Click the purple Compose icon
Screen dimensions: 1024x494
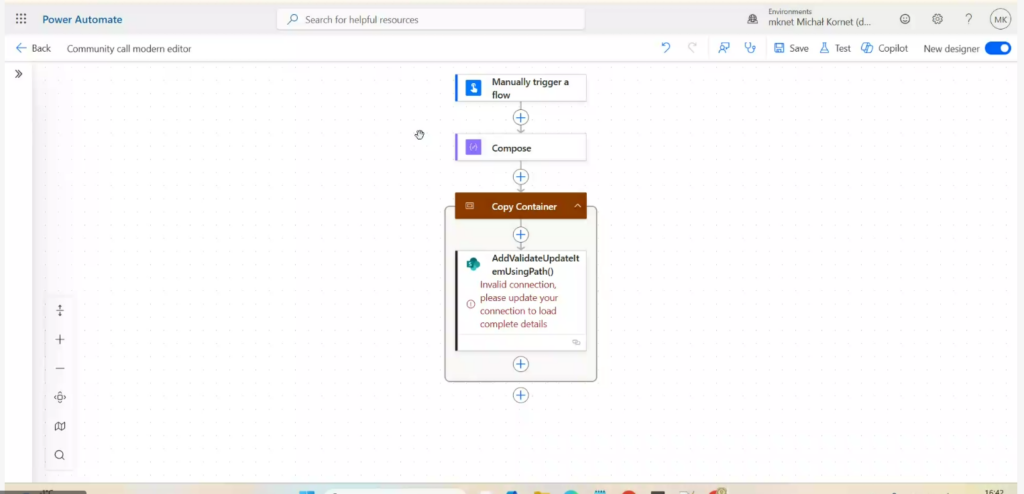[x=473, y=148]
